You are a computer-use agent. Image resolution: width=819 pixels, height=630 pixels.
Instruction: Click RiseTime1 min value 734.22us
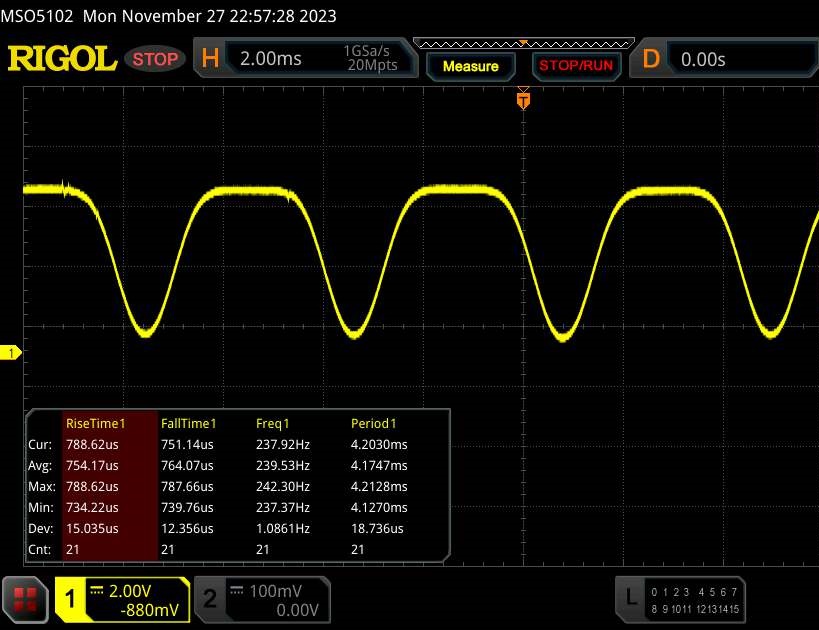[x=92, y=507]
